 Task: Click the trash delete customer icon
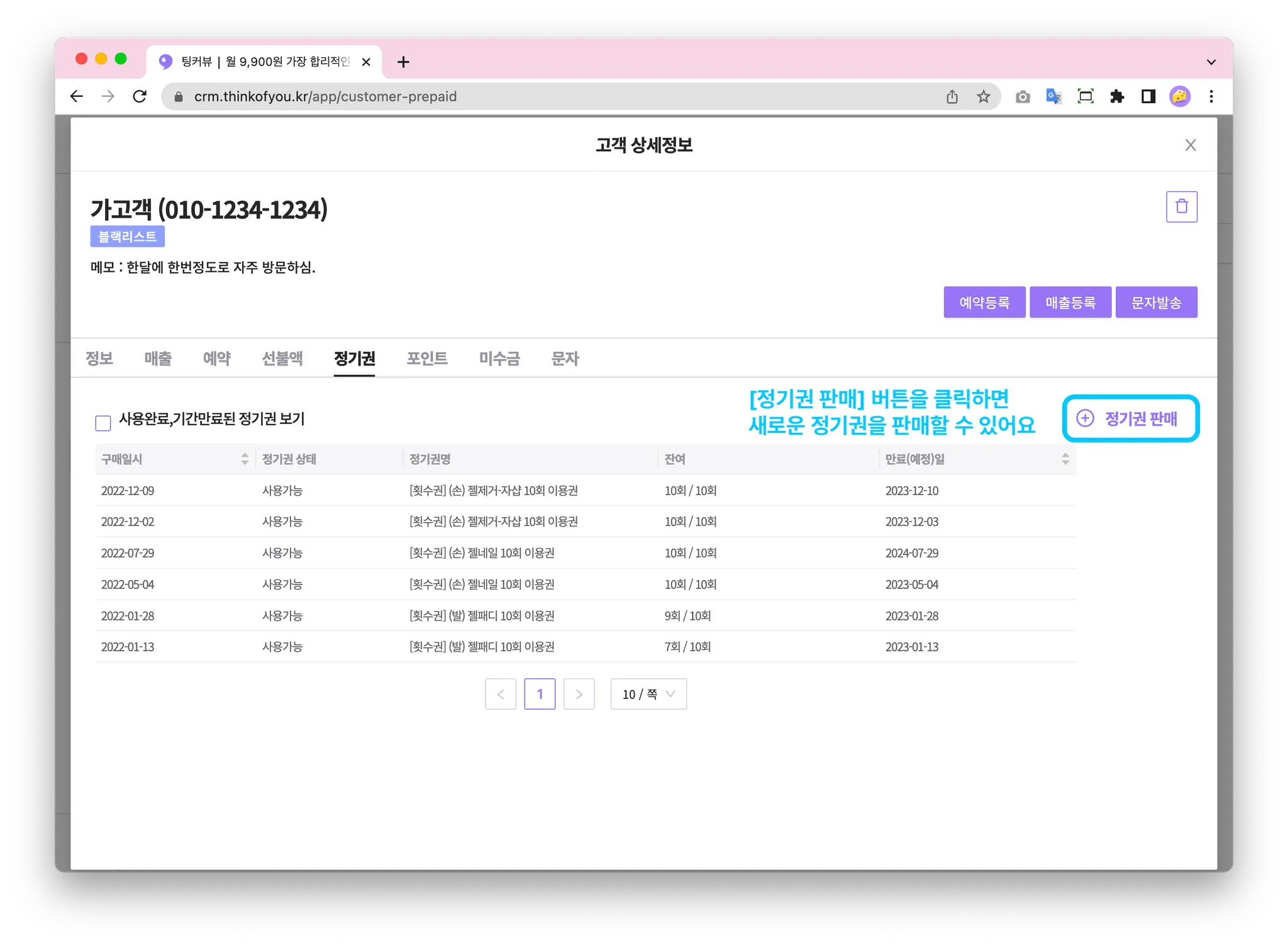[x=1181, y=206]
